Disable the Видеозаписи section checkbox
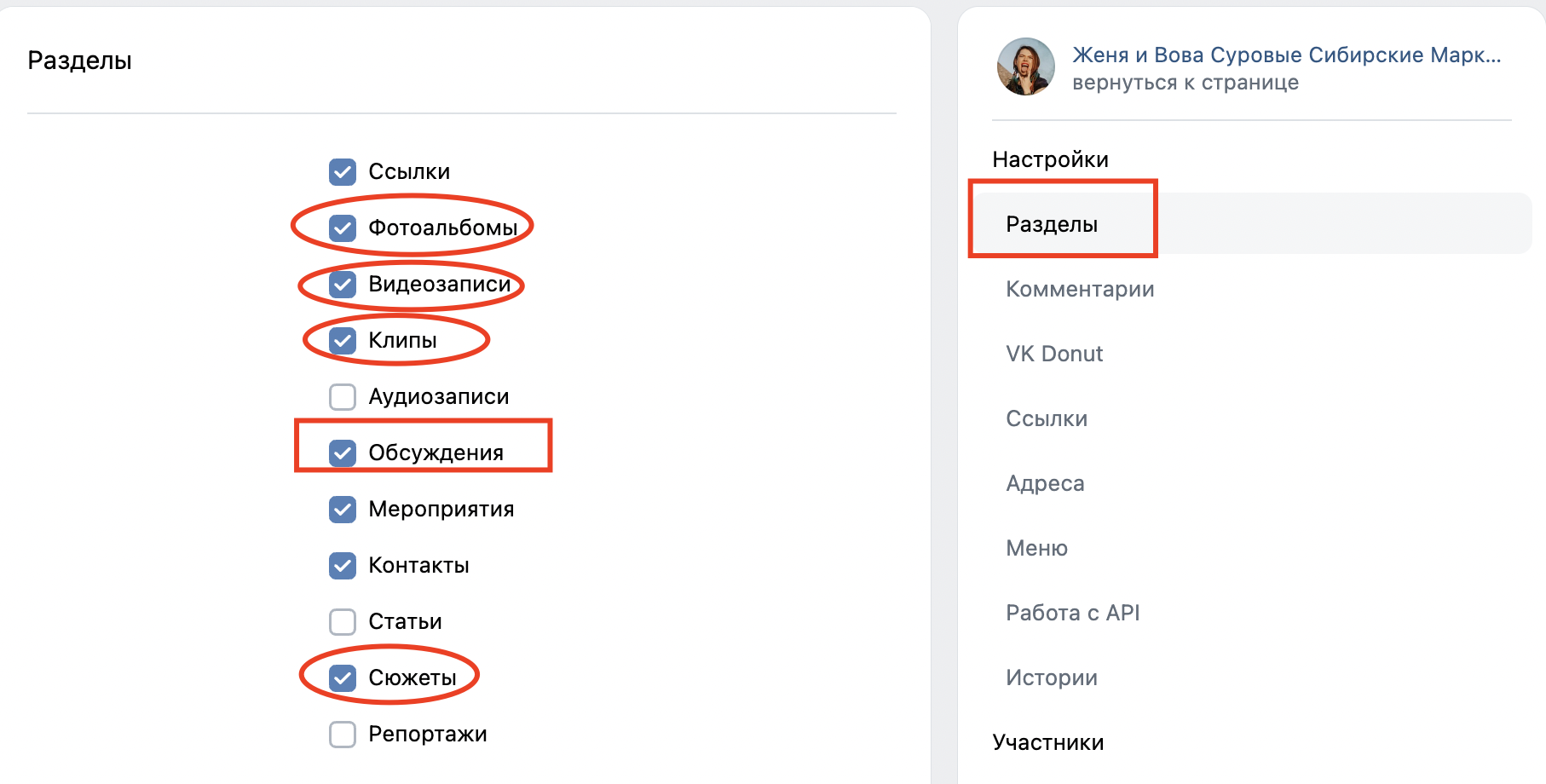The image size is (1546, 784). (343, 284)
